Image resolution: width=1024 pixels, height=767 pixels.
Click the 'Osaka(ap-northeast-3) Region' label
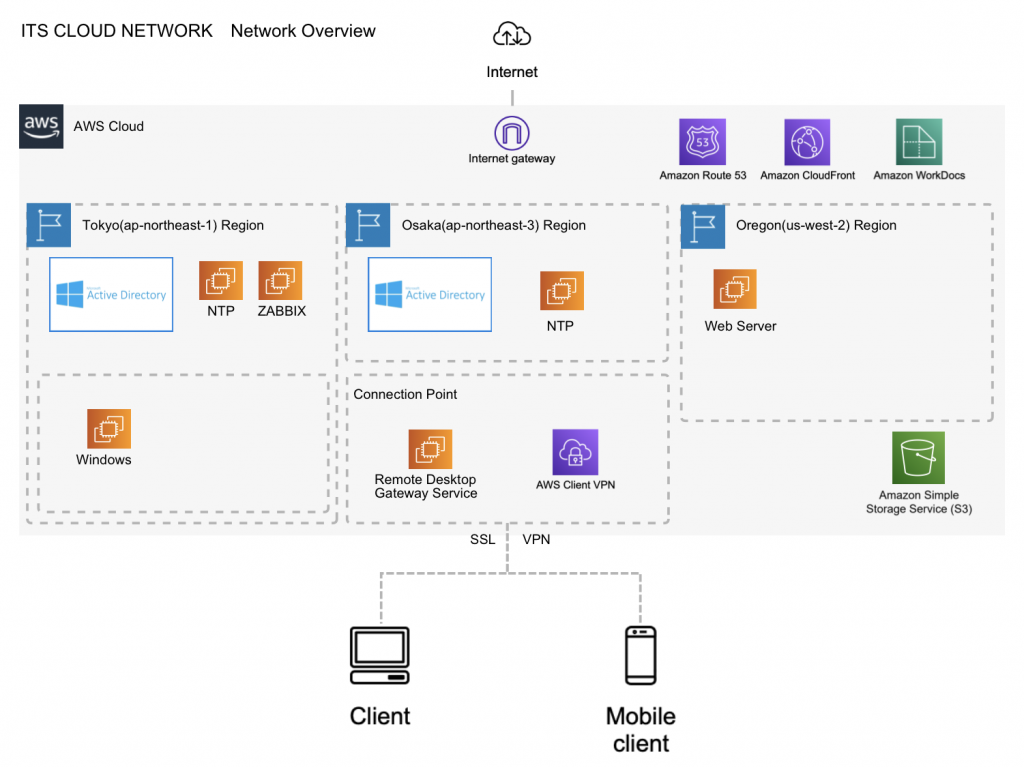click(x=494, y=225)
